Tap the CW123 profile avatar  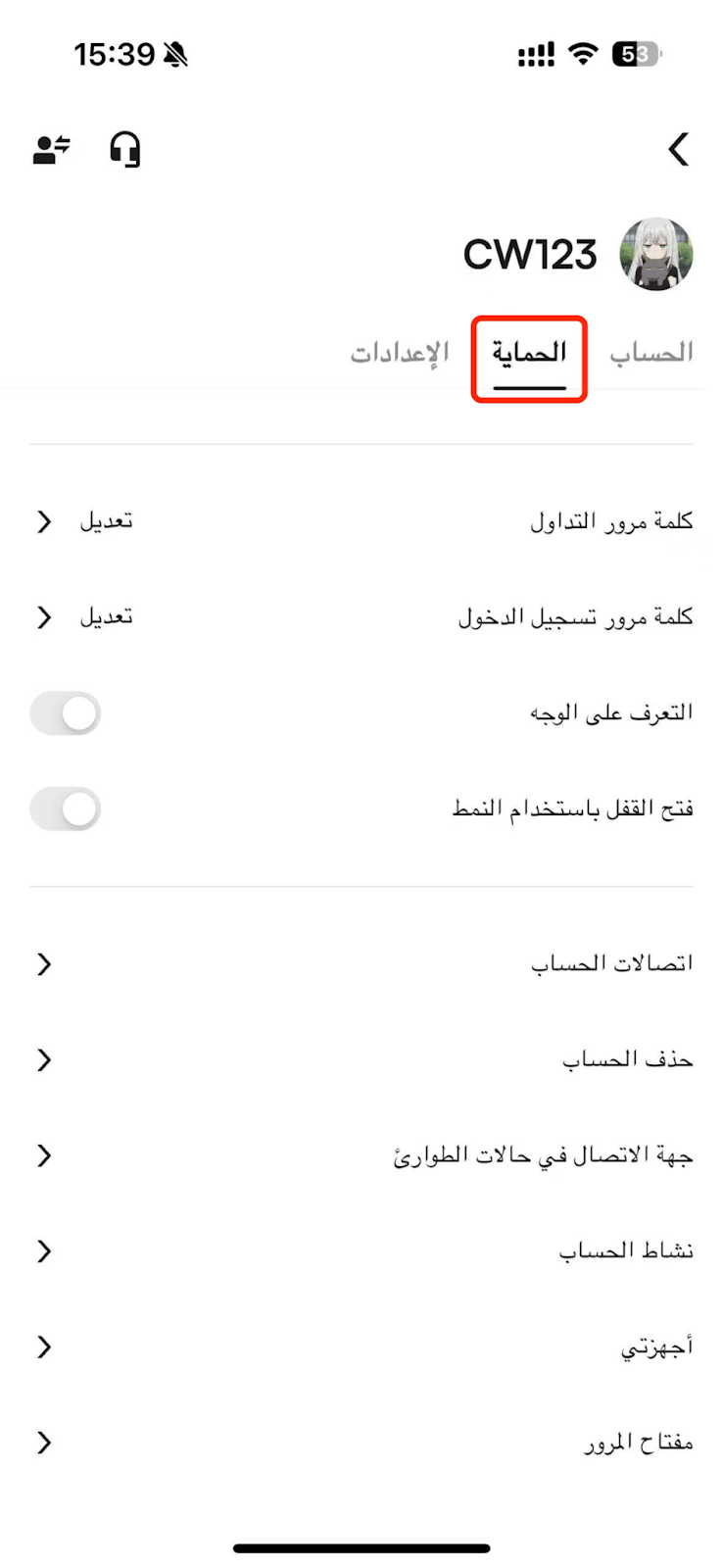click(656, 255)
